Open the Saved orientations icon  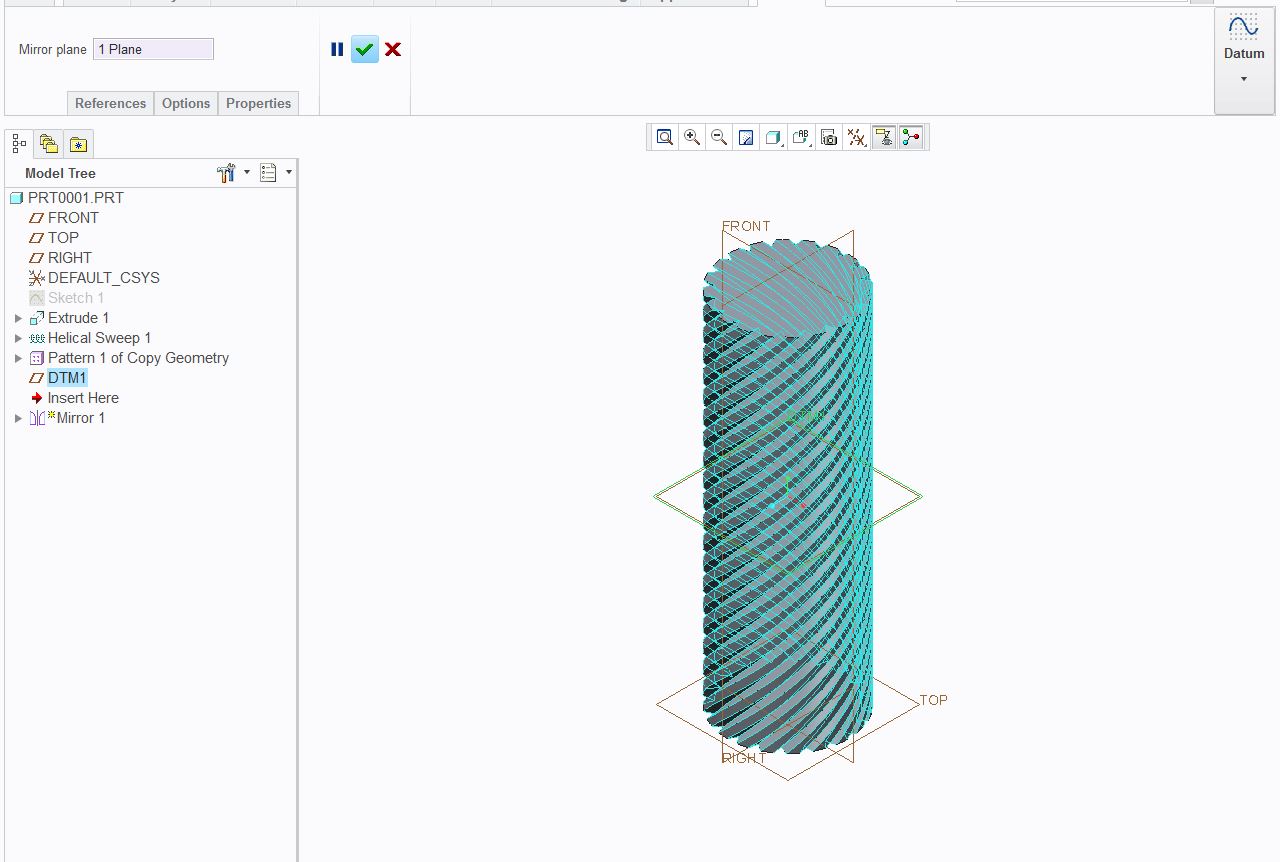pos(801,138)
